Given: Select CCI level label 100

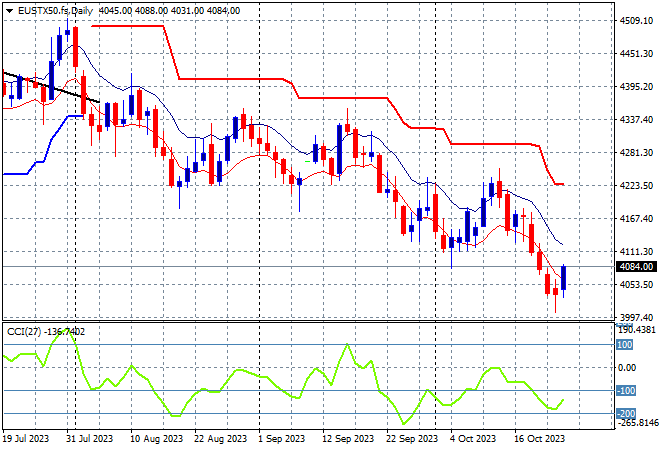Looking at the screenshot, I should click(x=625, y=345).
